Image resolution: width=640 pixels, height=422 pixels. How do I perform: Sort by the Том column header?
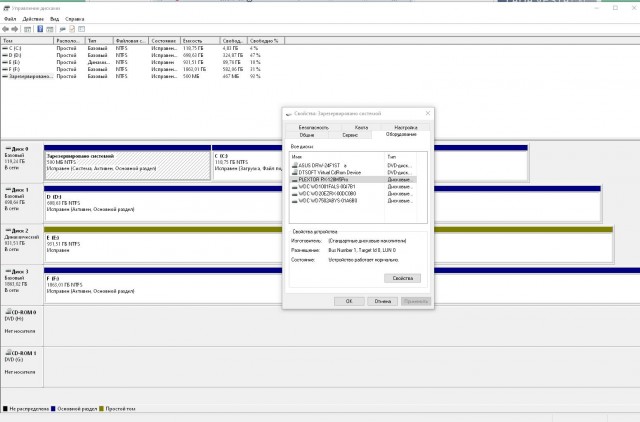pos(27,41)
